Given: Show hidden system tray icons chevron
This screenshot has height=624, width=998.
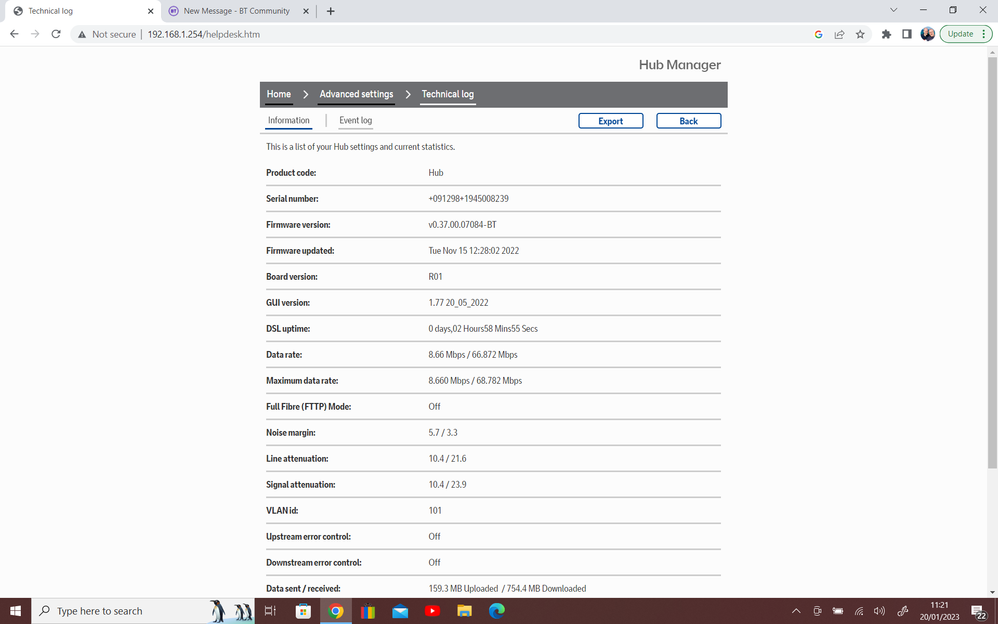Looking at the screenshot, I should click(x=796, y=611).
